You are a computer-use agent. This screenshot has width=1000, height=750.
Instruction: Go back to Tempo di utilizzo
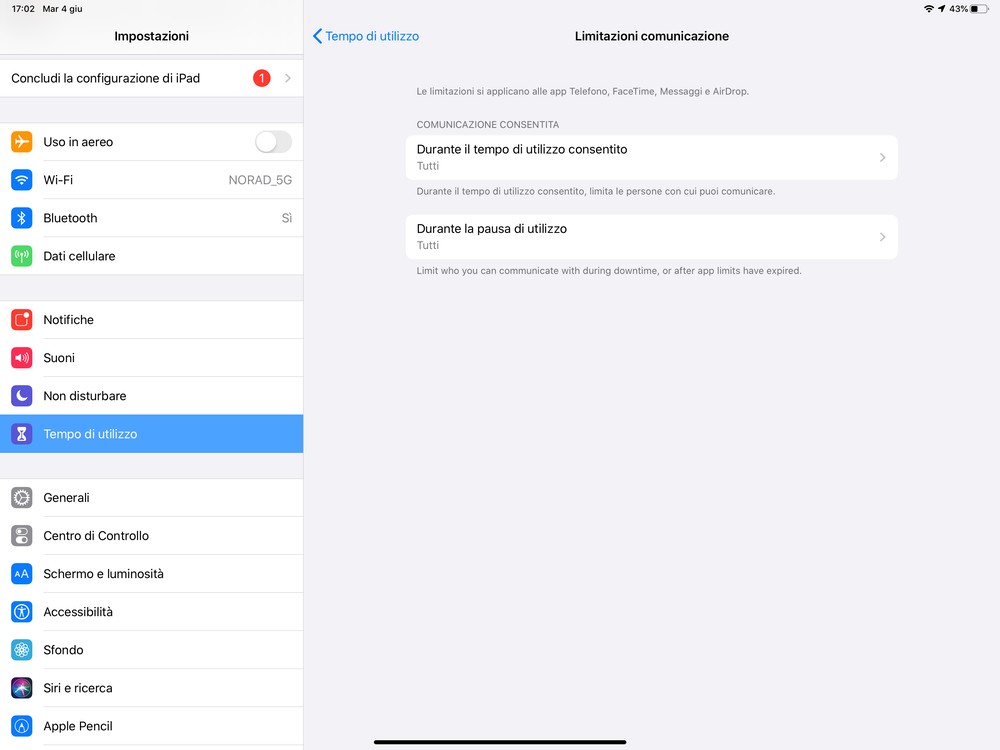pos(365,36)
